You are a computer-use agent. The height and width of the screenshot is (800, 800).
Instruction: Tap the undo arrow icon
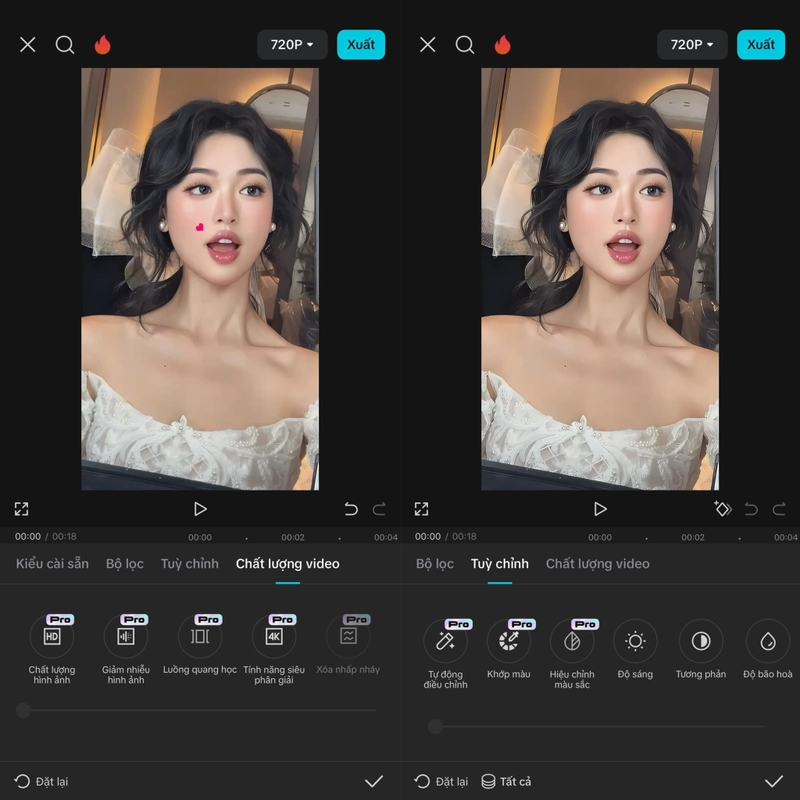[x=349, y=509]
